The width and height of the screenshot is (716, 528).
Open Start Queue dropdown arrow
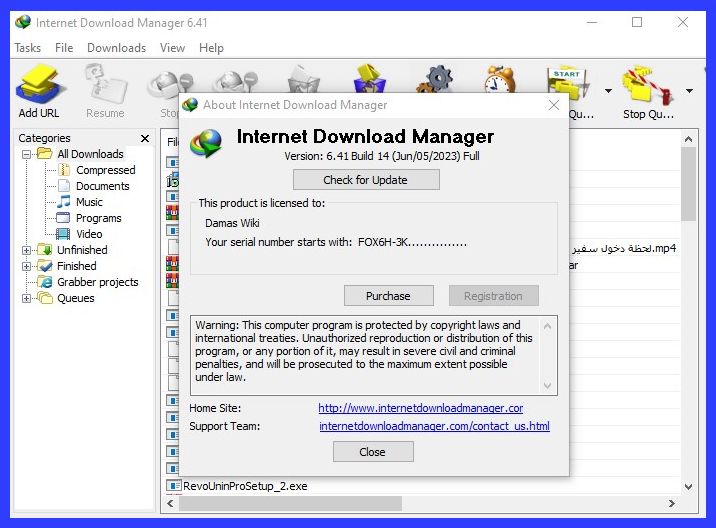pyautogui.click(x=608, y=91)
